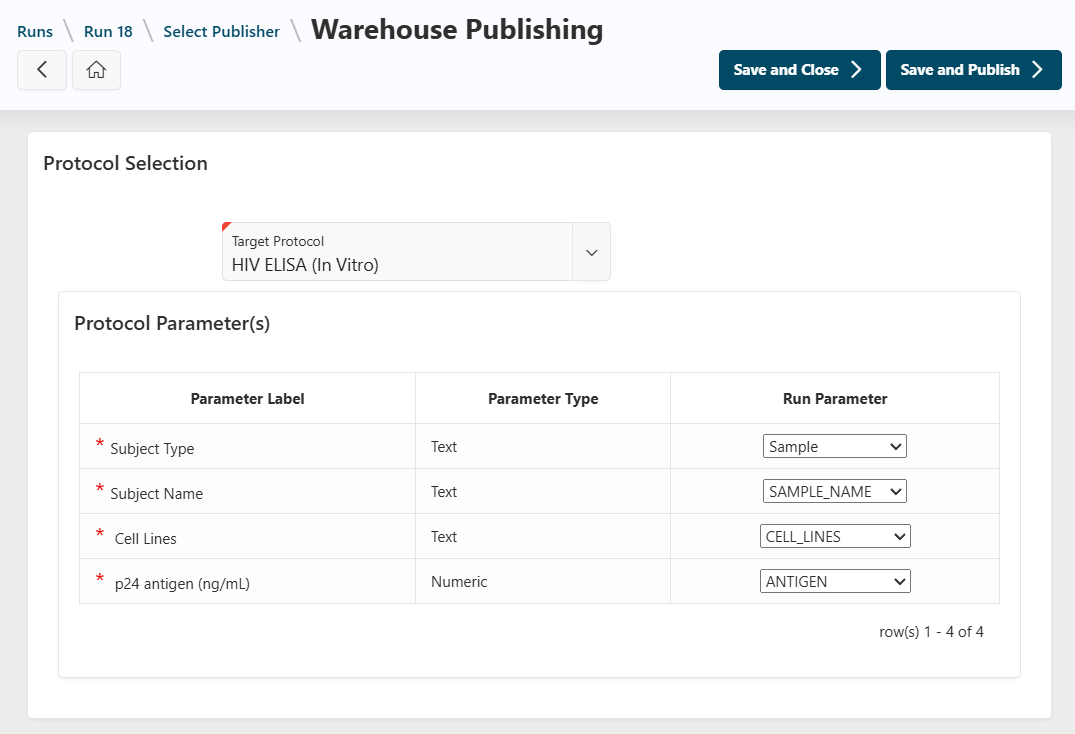Screen dimensions: 1075x734
Task: Open the Subject Type run parameter dropdown
Action: [834, 446]
